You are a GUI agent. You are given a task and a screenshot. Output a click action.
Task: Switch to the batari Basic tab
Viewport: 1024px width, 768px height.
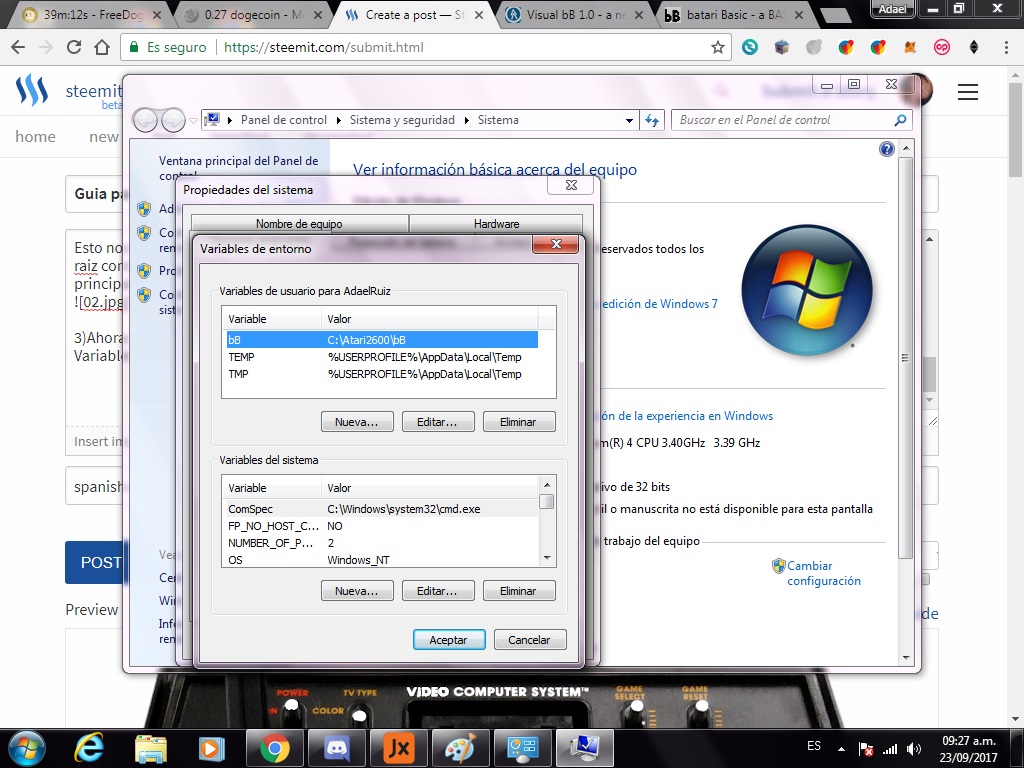733,14
